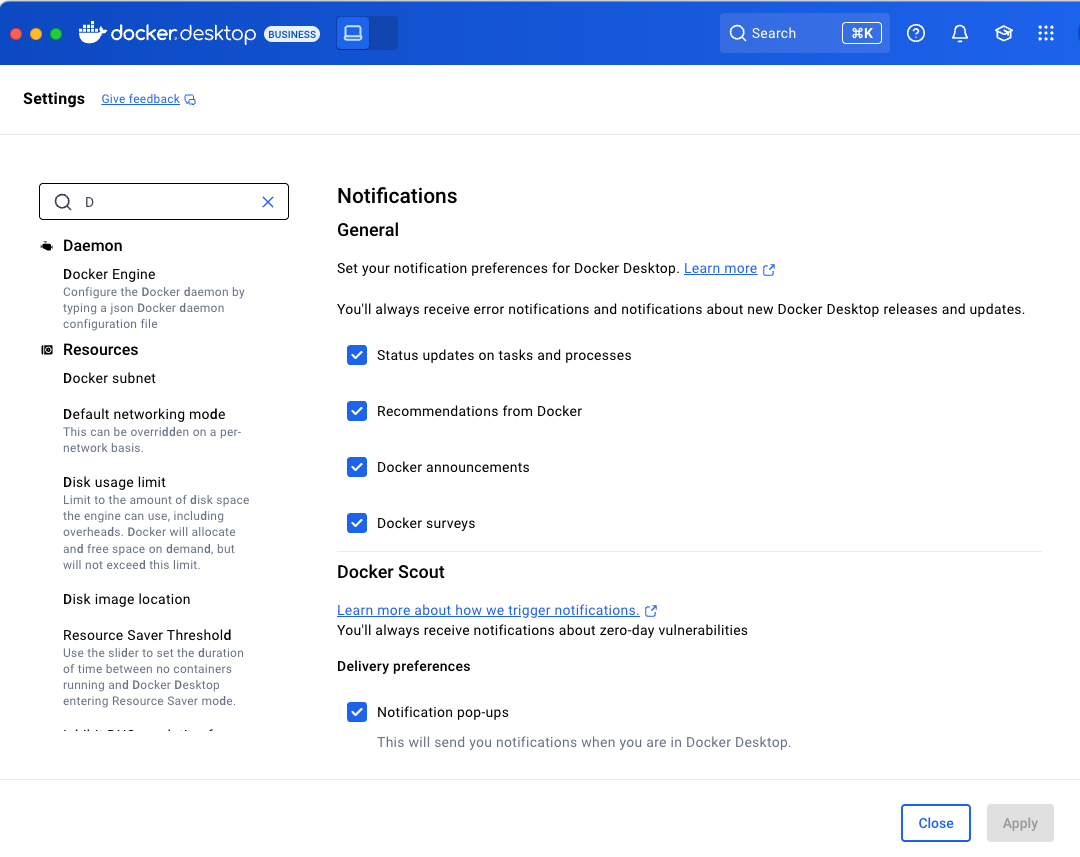Select the laptop mode icon in title bar

tap(352, 32)
